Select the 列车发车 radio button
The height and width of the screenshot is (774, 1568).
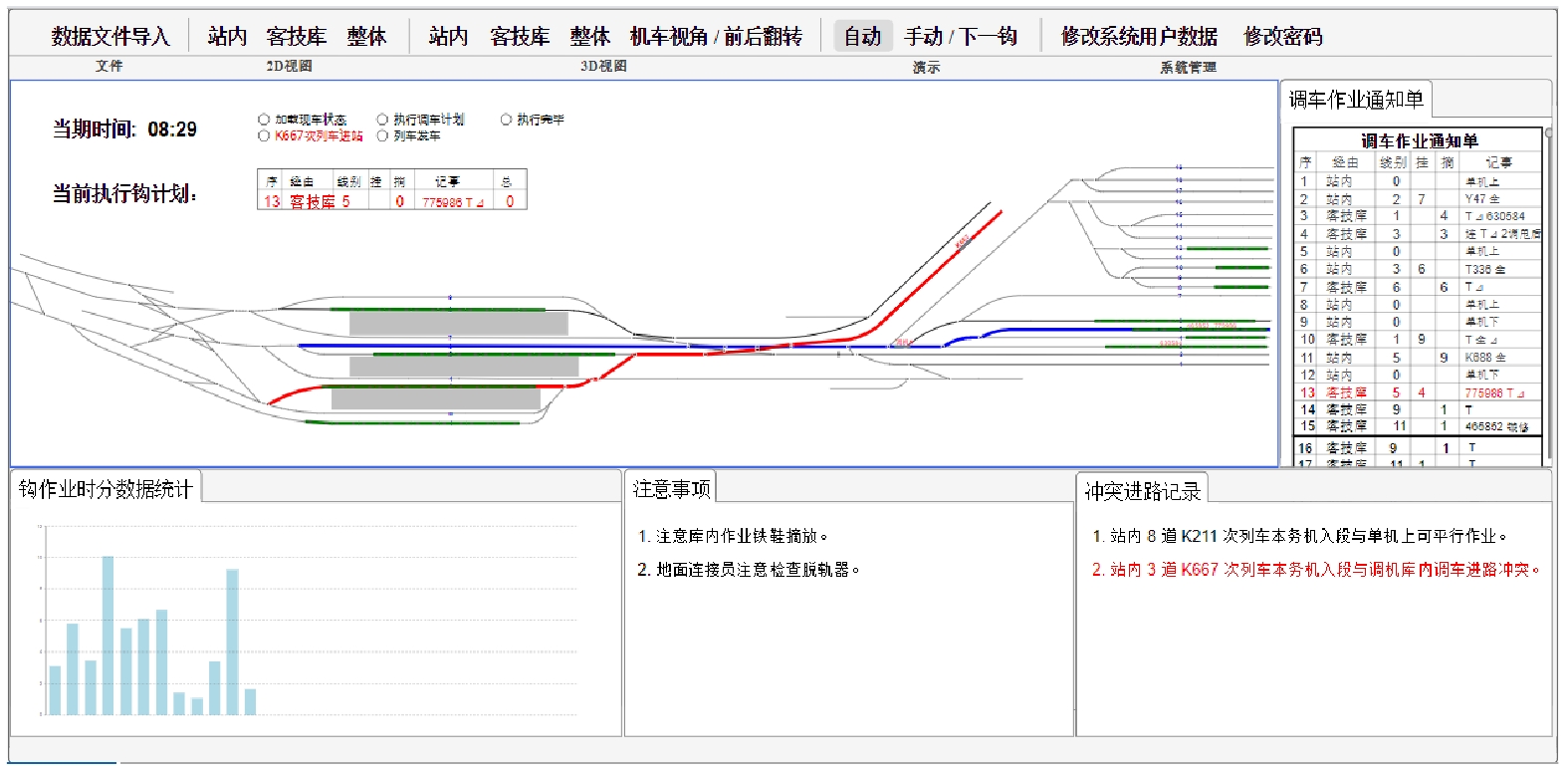tap(382, 136)
